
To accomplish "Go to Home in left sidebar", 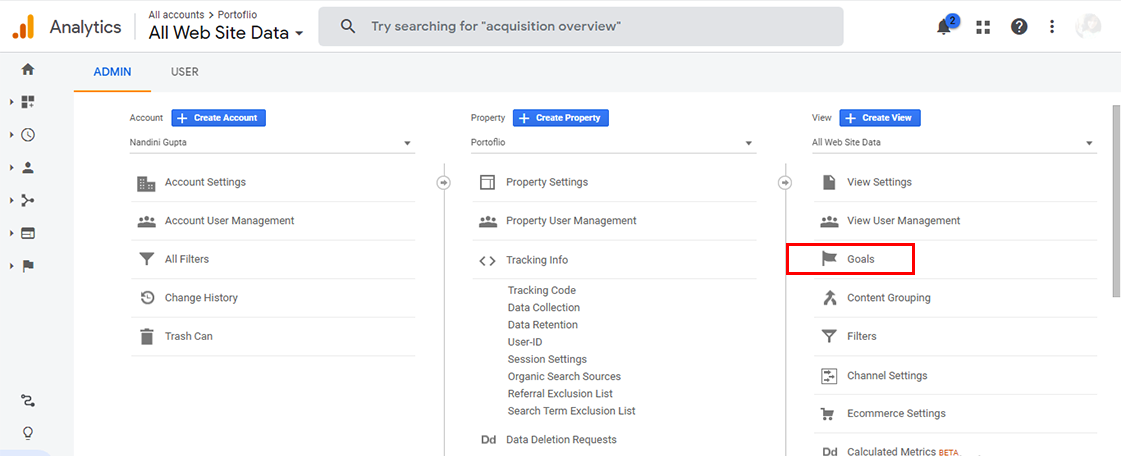I will pos(28,69).
